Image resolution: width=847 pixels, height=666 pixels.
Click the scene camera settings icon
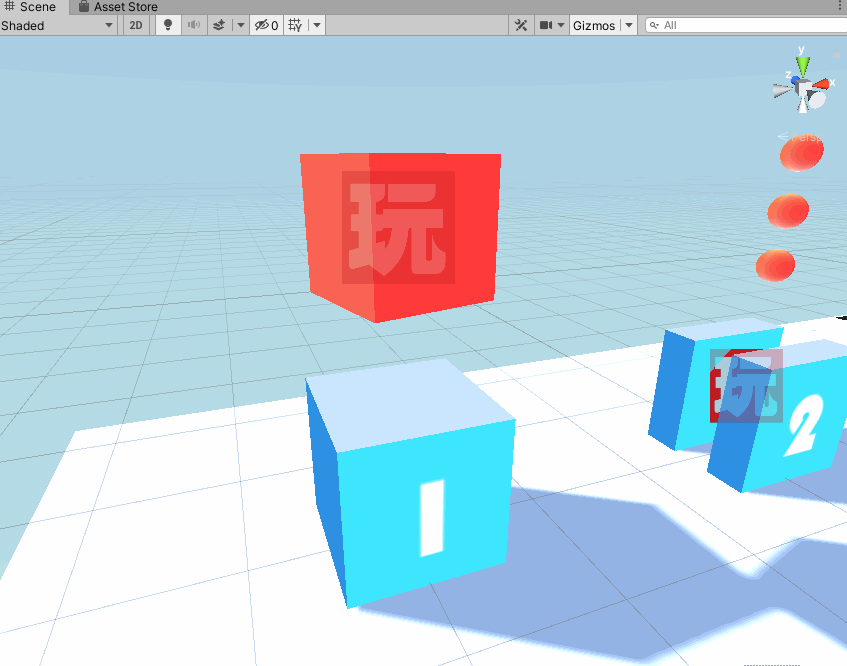point(546,25)
